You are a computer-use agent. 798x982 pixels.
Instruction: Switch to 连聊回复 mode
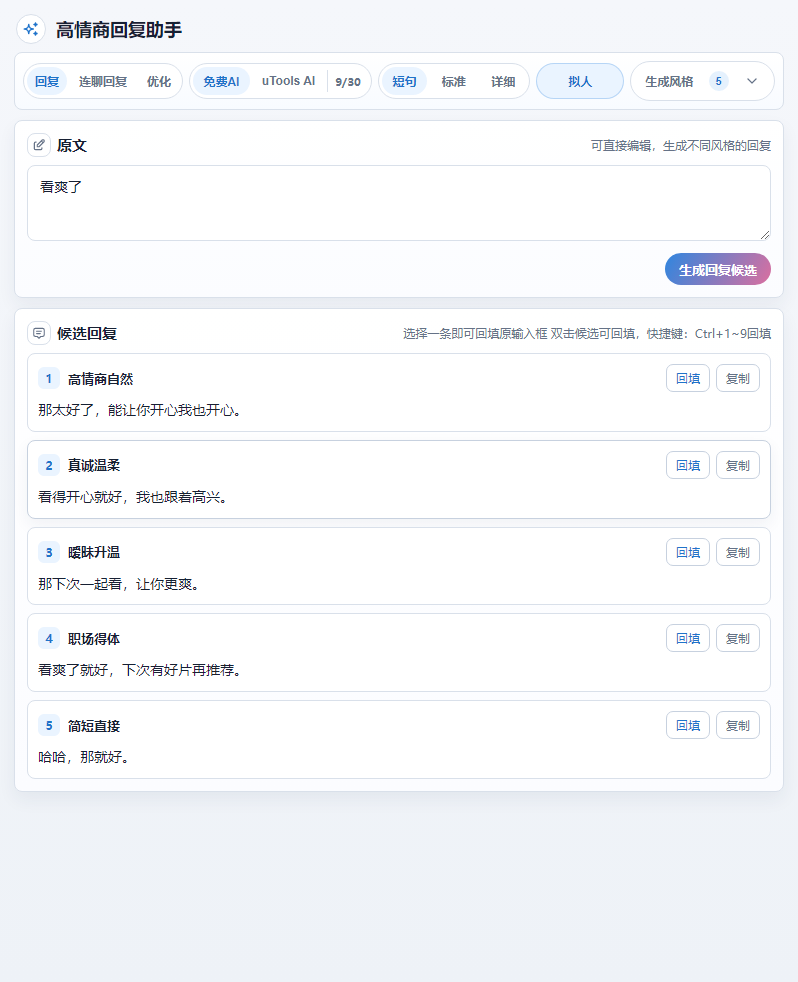[x=103, y=81]
